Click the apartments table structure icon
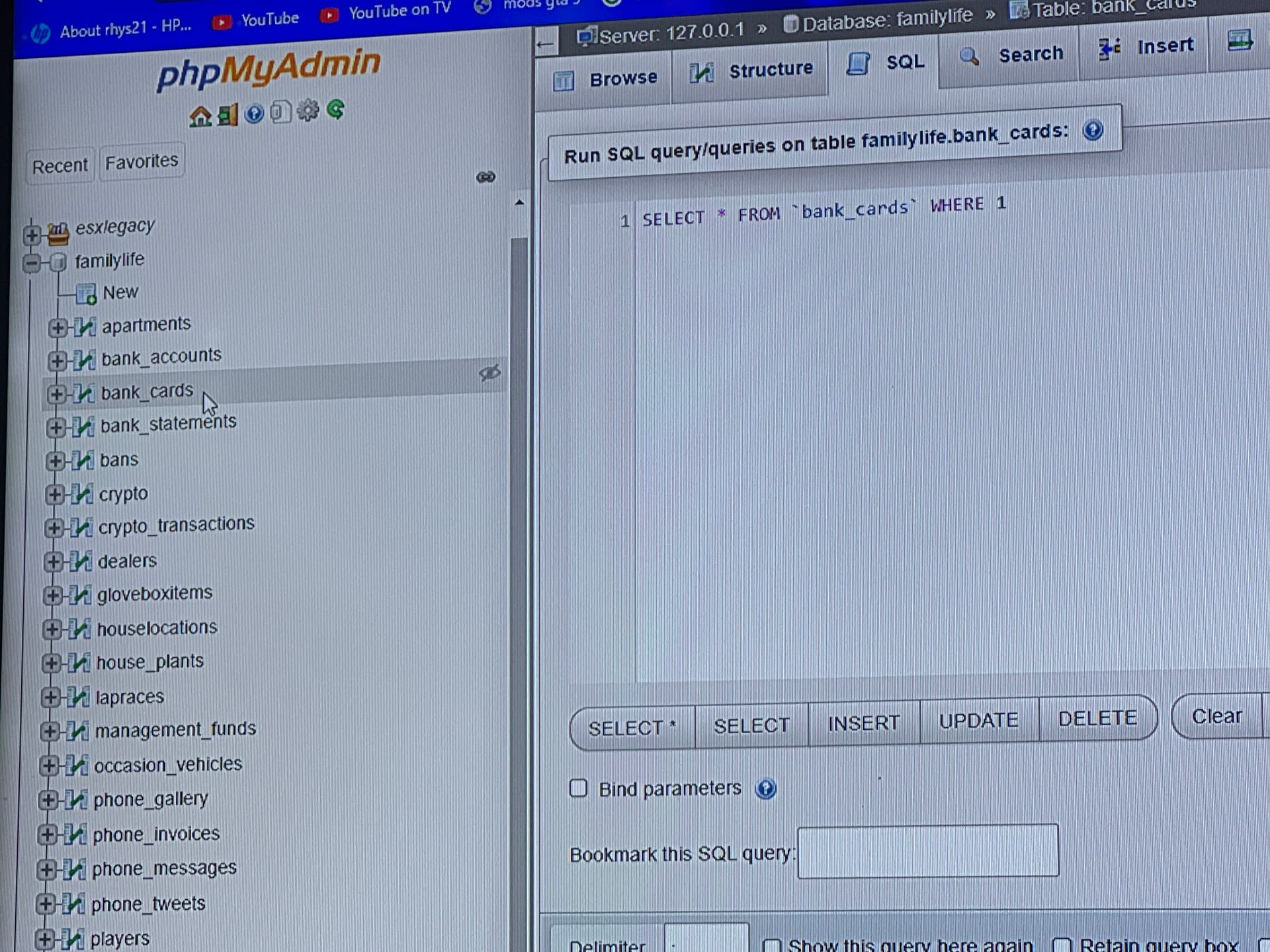The height and width of the screenshot is (952, 1270). (84, 327)
